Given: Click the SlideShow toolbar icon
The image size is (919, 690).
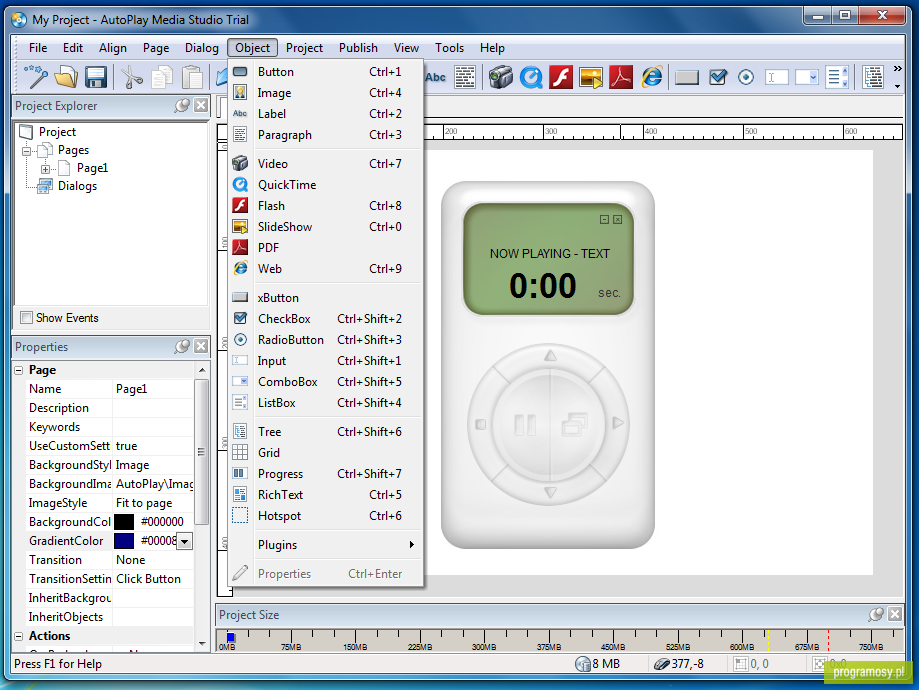Looking at the screenshot, I should coord(591,77).
